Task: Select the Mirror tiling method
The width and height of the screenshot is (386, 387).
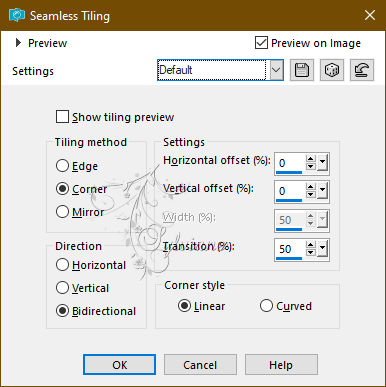Action: coord(62,212)
